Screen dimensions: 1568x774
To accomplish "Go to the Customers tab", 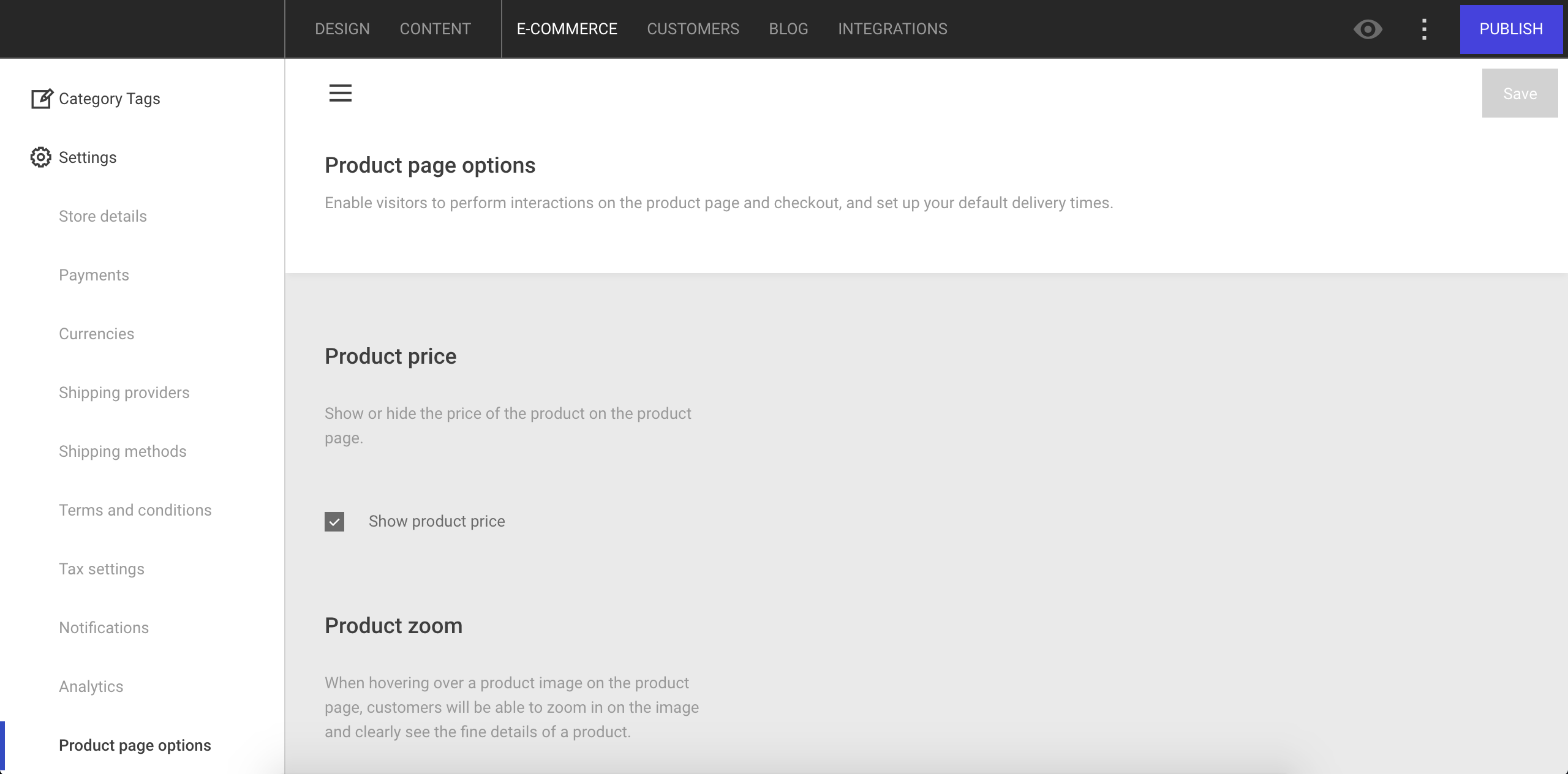I will pos(693,29).
